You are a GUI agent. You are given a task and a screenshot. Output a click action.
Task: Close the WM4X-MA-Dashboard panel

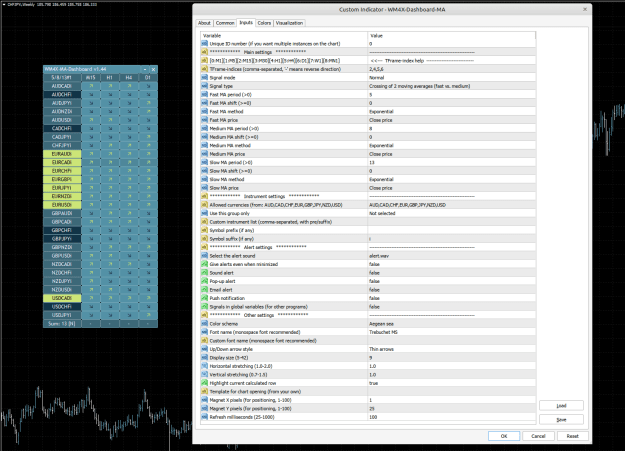[153, 69]
